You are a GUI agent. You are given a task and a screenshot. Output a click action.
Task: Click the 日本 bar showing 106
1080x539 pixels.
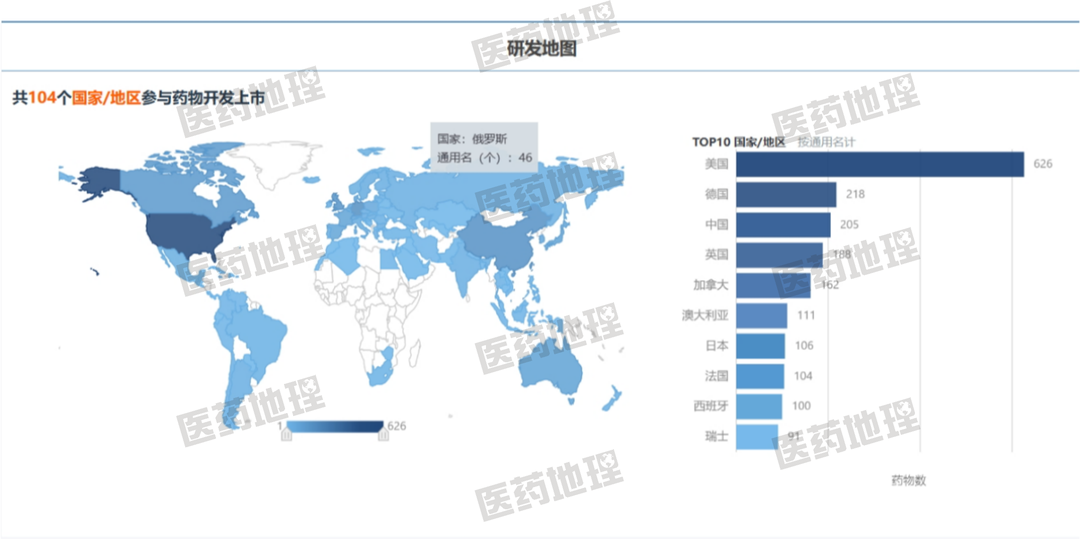pos(760,346)
